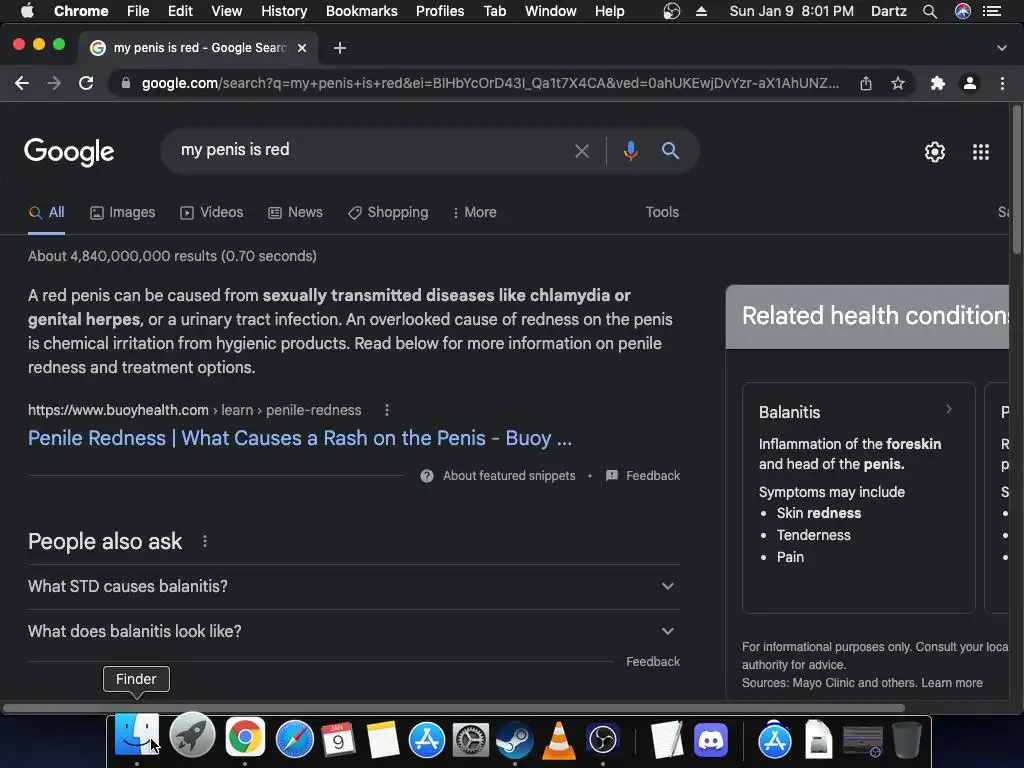Open the Google apps grid
The height and width of the screenshot is (768, 1024).
[x=981, y=152]
